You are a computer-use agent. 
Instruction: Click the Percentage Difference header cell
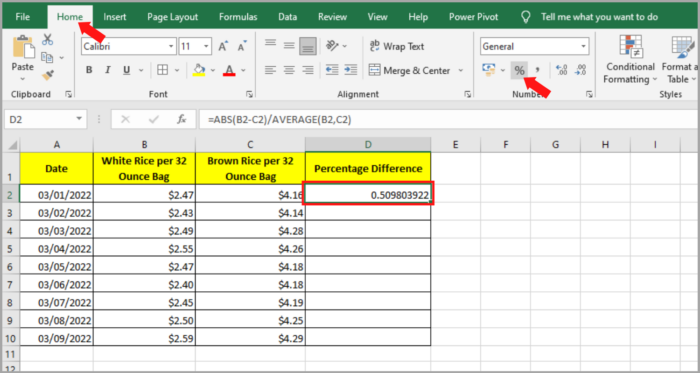[x=368, y=169]
